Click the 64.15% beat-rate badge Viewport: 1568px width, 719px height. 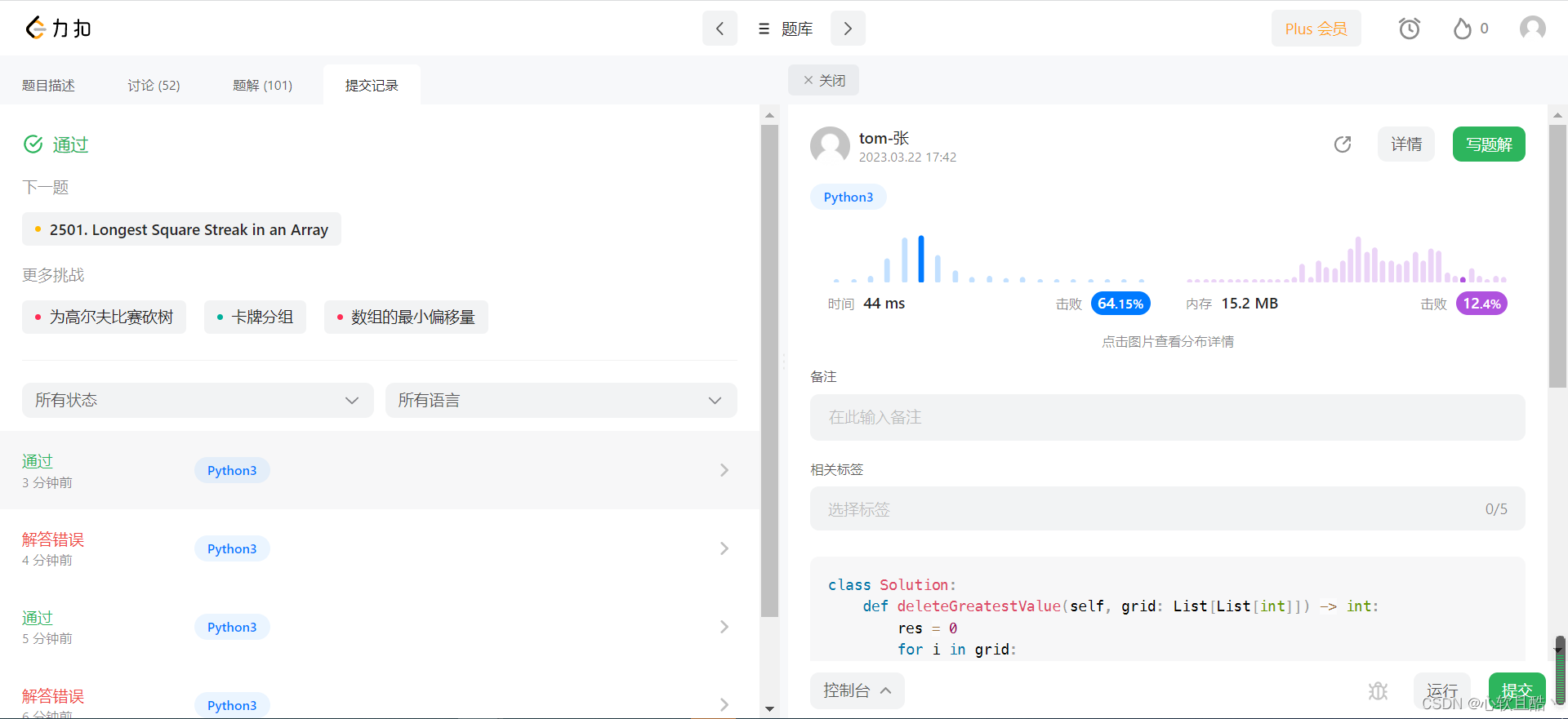click(1120, 304)
